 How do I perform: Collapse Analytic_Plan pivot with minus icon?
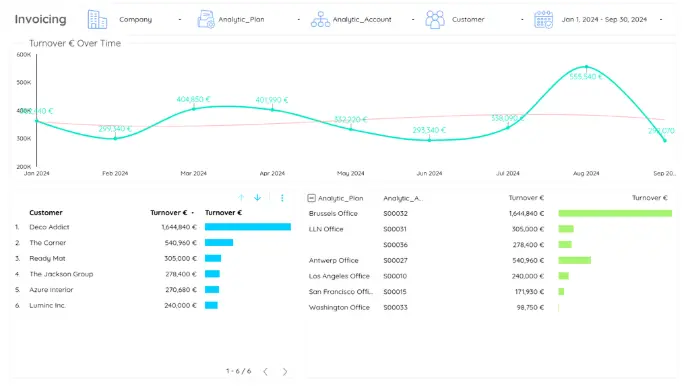click(312, 198)
